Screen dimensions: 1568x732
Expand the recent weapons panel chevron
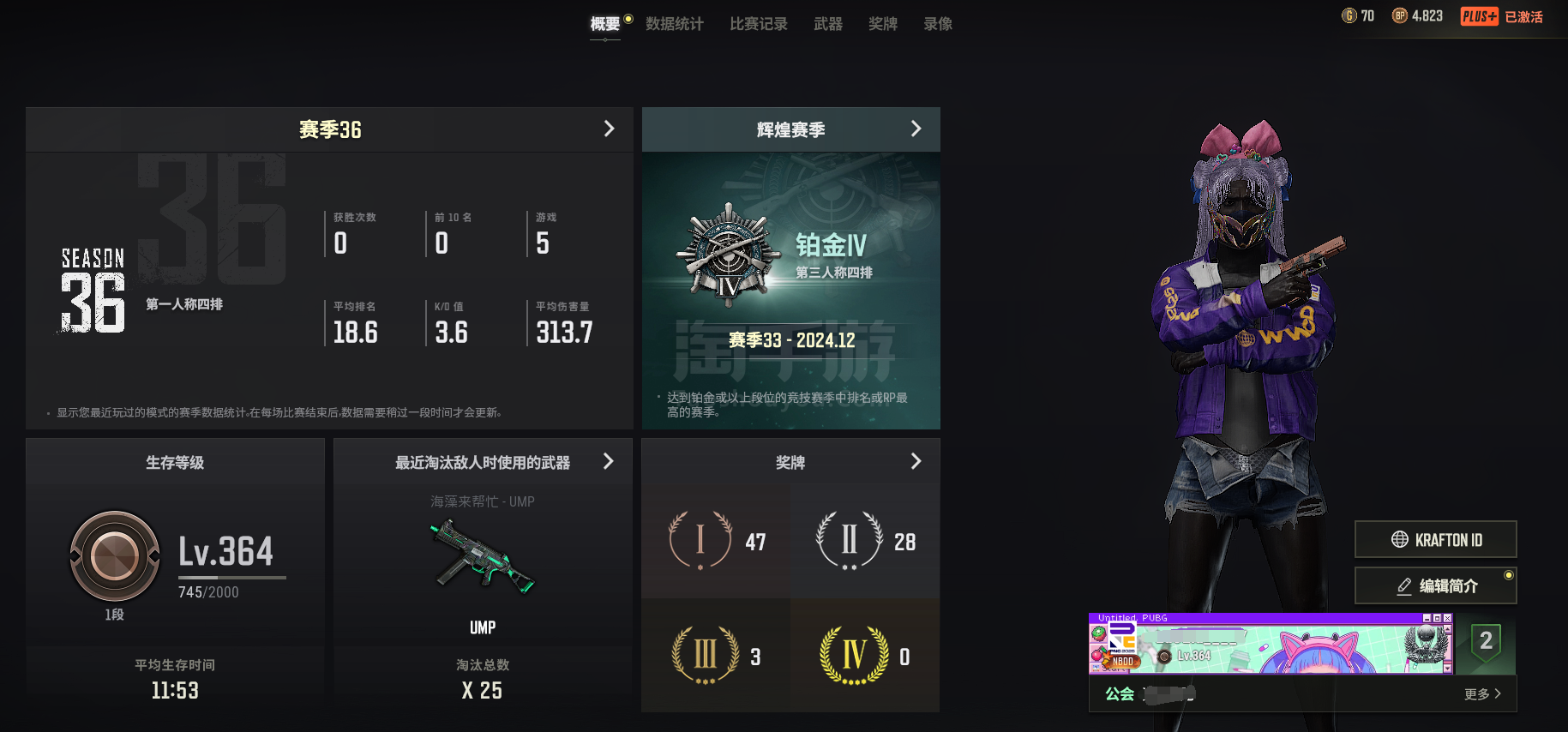click(609, 461)
